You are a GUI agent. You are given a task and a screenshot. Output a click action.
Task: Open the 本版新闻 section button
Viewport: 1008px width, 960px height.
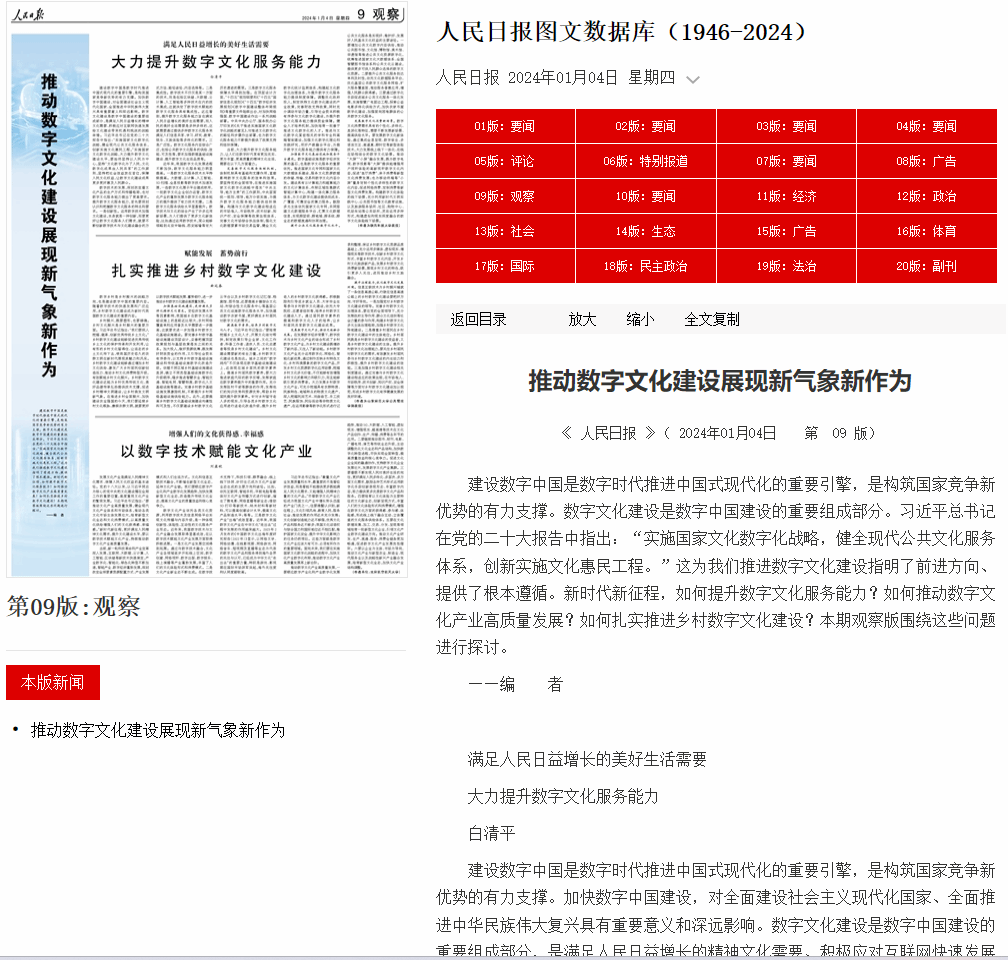point(53,683)
